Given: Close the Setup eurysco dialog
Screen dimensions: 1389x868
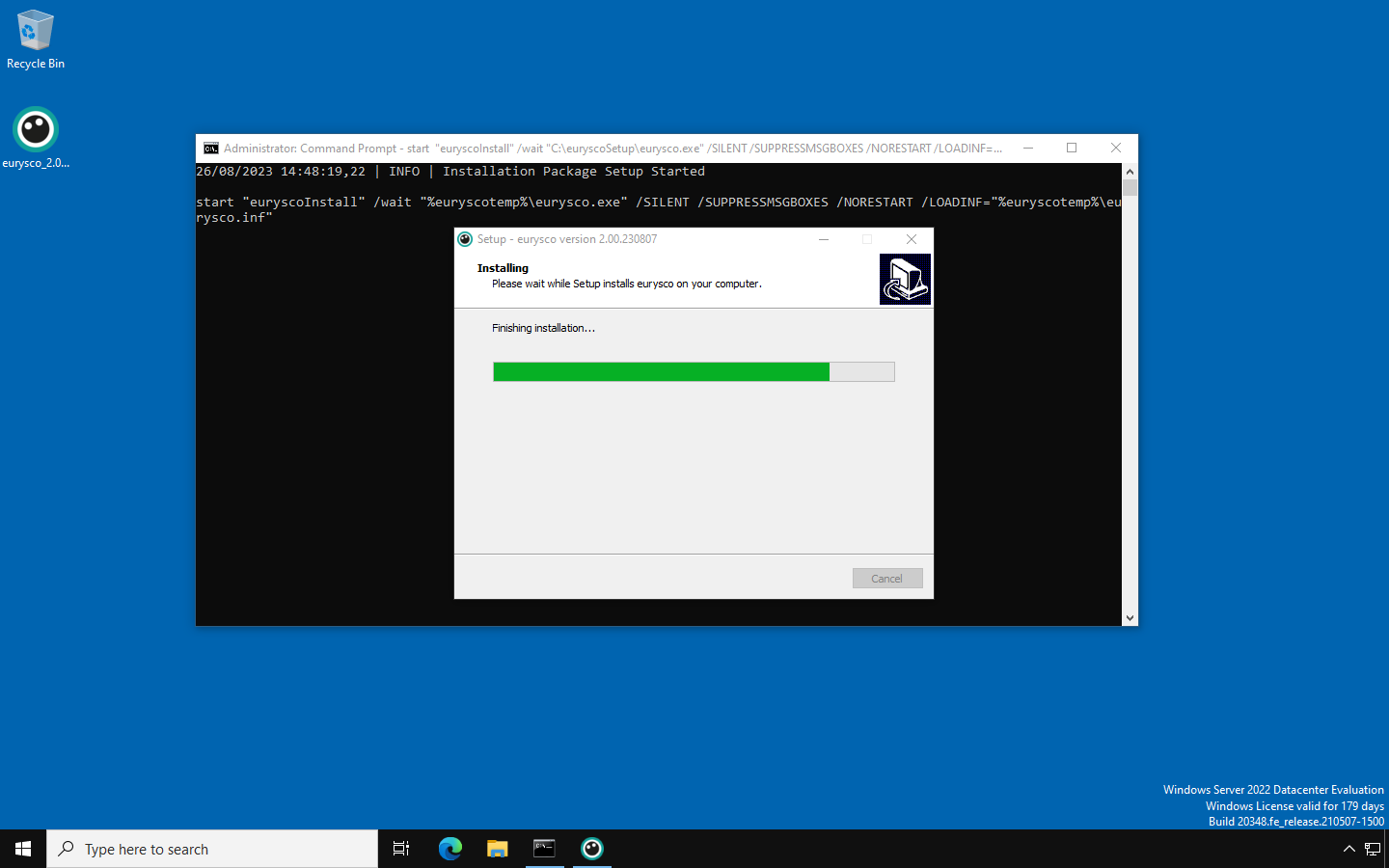Looking at the screenshot, I should tap(912, 239).
